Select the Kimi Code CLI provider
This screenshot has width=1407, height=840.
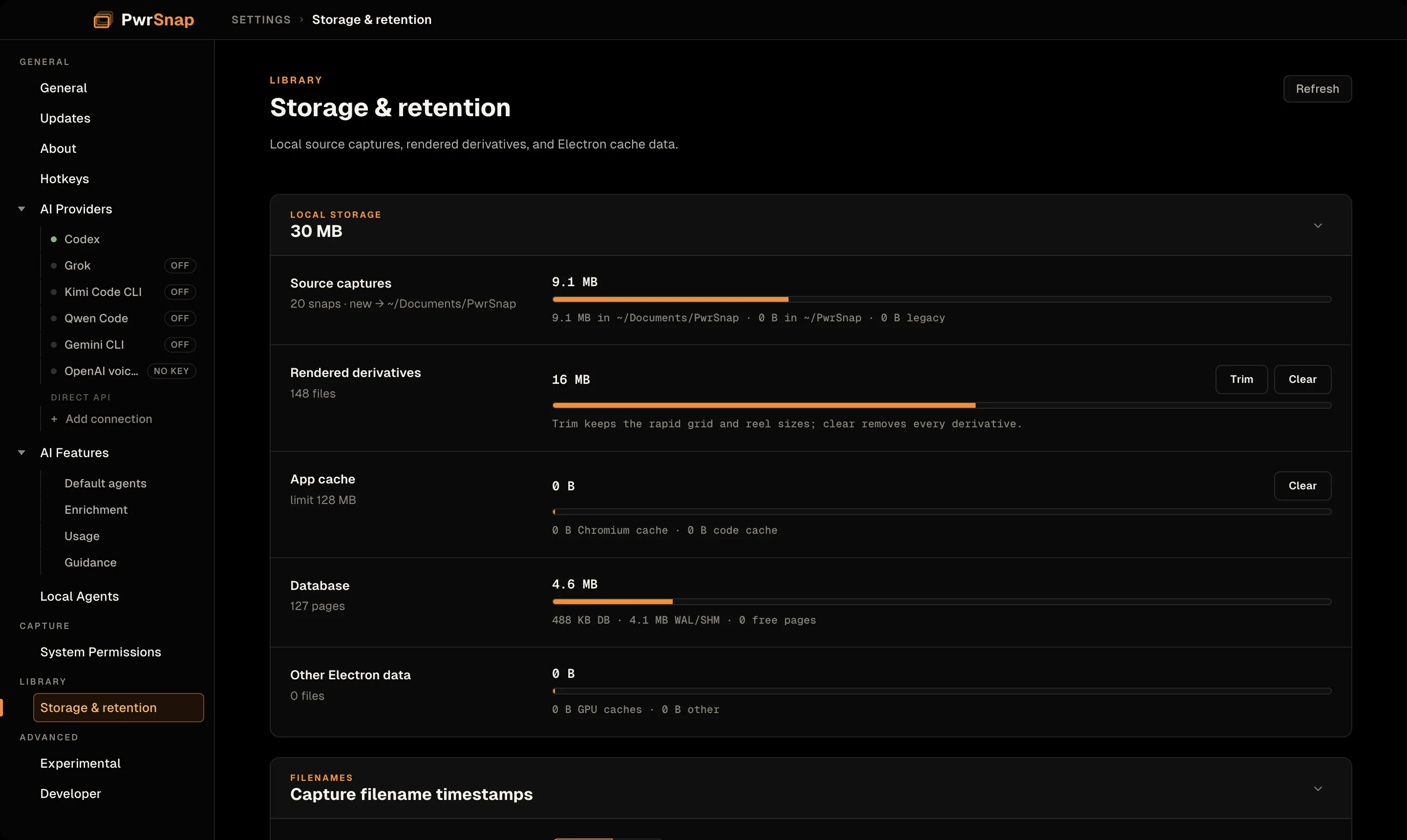103,292
